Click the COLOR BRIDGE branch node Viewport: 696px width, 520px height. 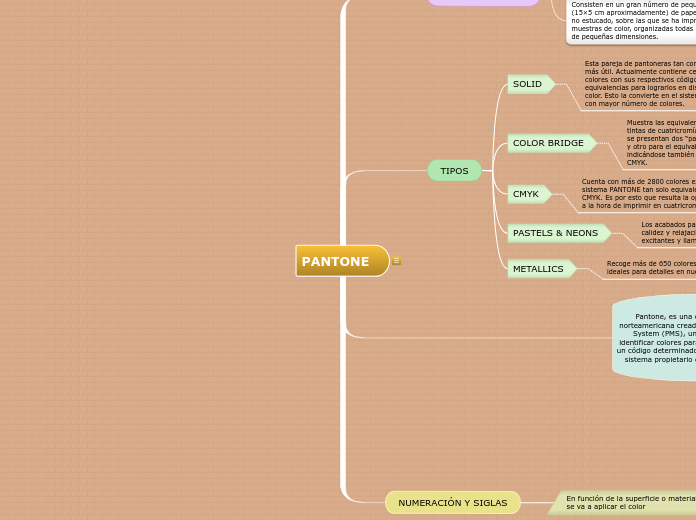[552, 143]
